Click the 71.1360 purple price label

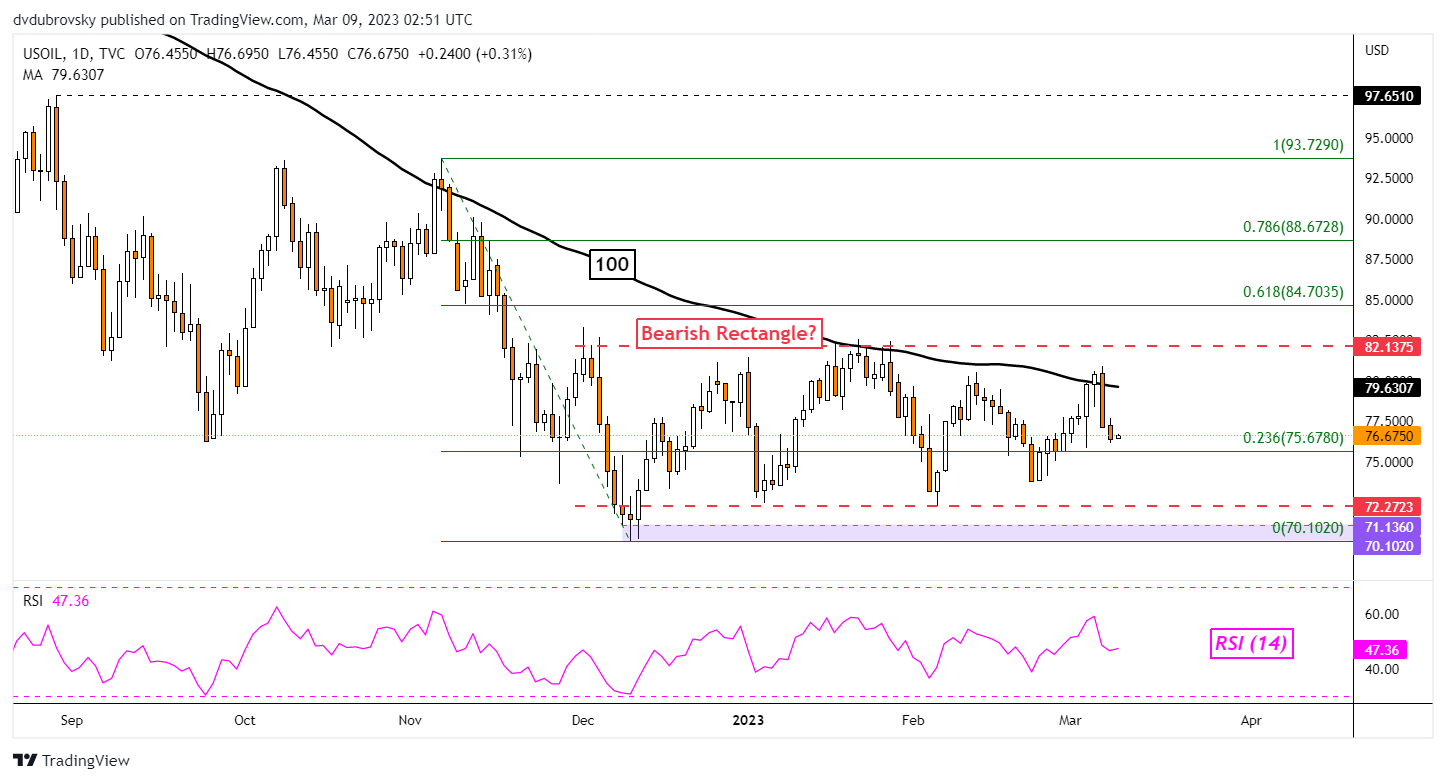click(1388, 526)
